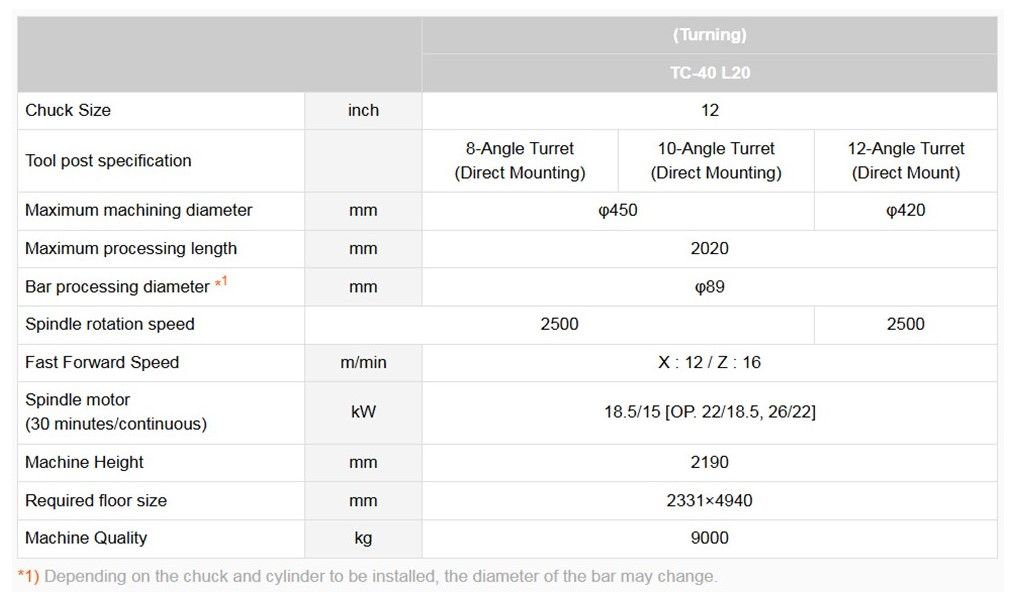This screenshot has height=592, width=1012.
Task: Select the Chuck Size row label
Action: [x=68, y=110]
